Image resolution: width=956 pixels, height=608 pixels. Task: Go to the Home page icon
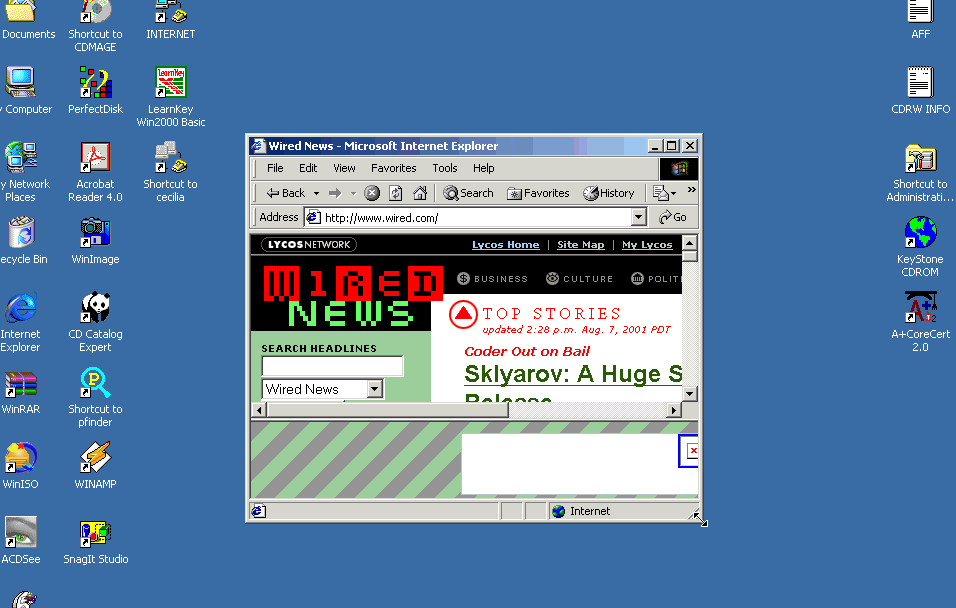tap(420, 193)
